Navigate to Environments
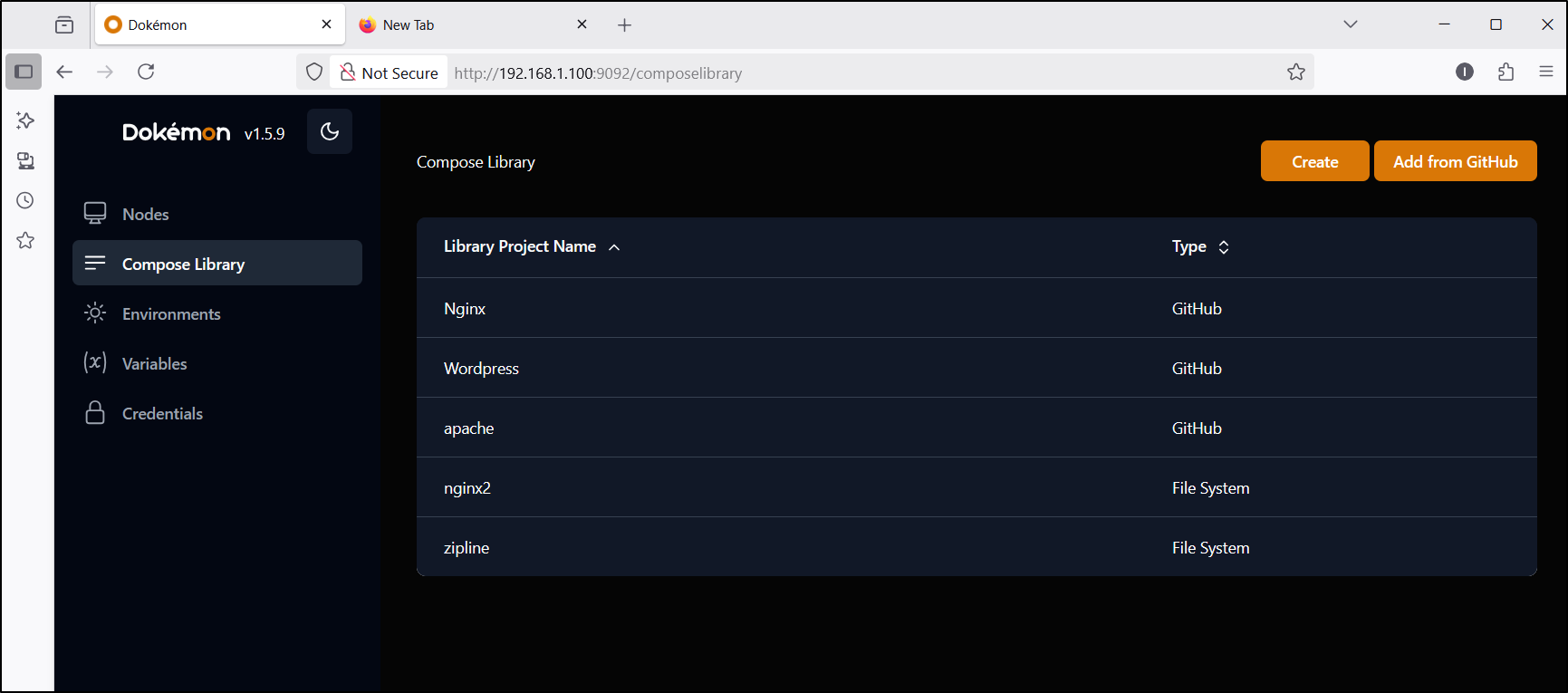This screenshot has width=1568, height=693. click(217, 313)
